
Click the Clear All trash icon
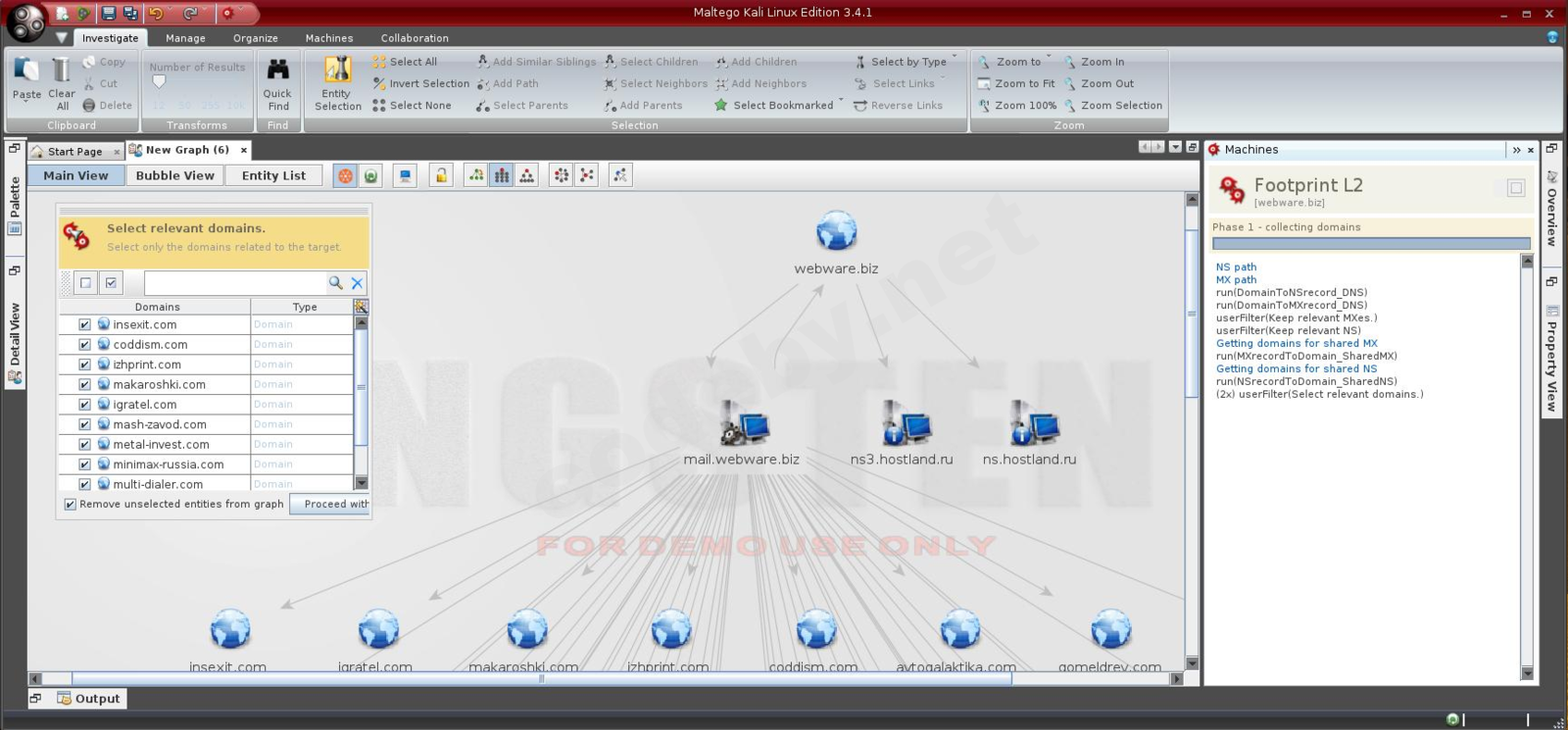[62, 71]
